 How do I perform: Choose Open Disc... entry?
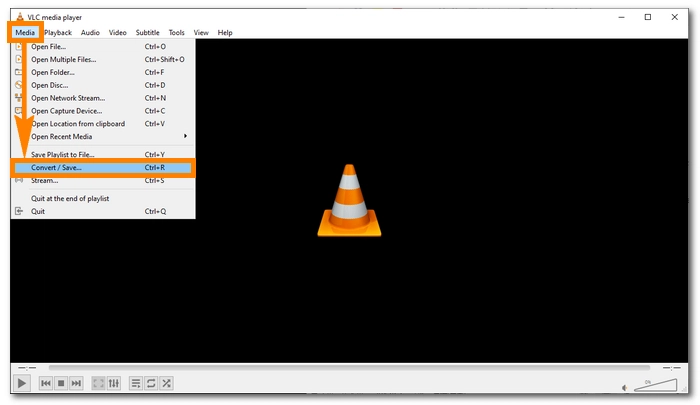coord(103,85)
